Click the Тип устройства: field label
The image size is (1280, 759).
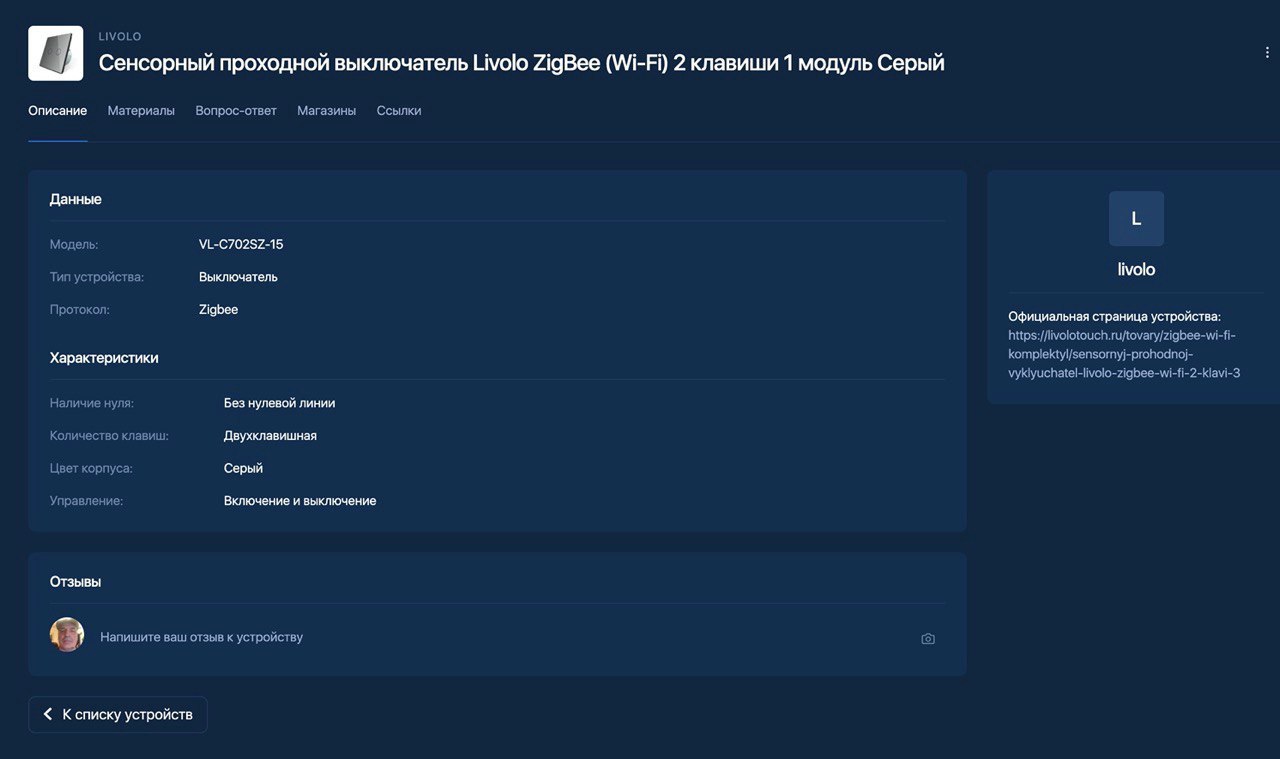pos(97,277)
